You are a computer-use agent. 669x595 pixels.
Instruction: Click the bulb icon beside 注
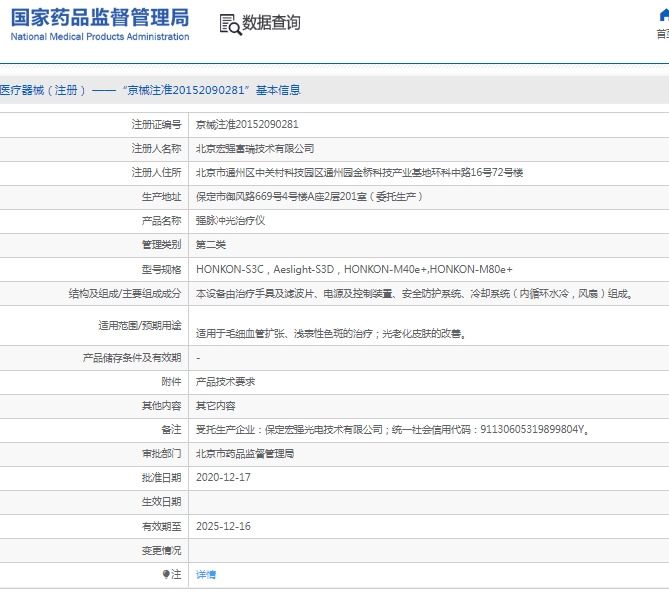(x=166, y=574)
